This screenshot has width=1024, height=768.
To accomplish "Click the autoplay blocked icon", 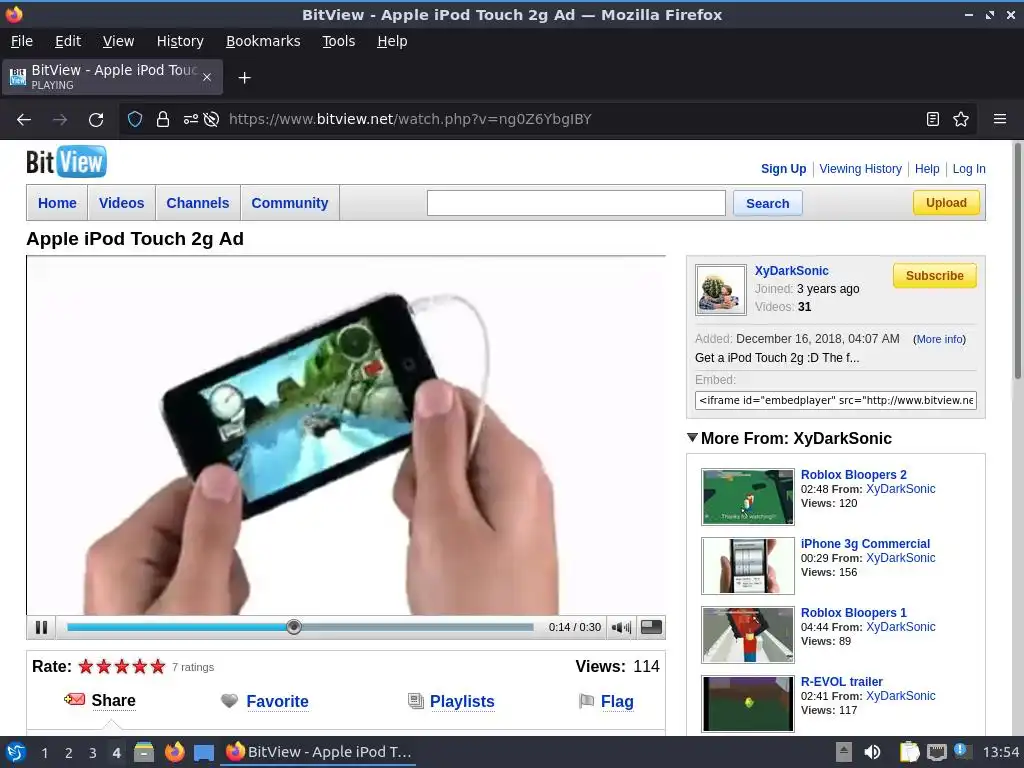I will click(211, 120).
